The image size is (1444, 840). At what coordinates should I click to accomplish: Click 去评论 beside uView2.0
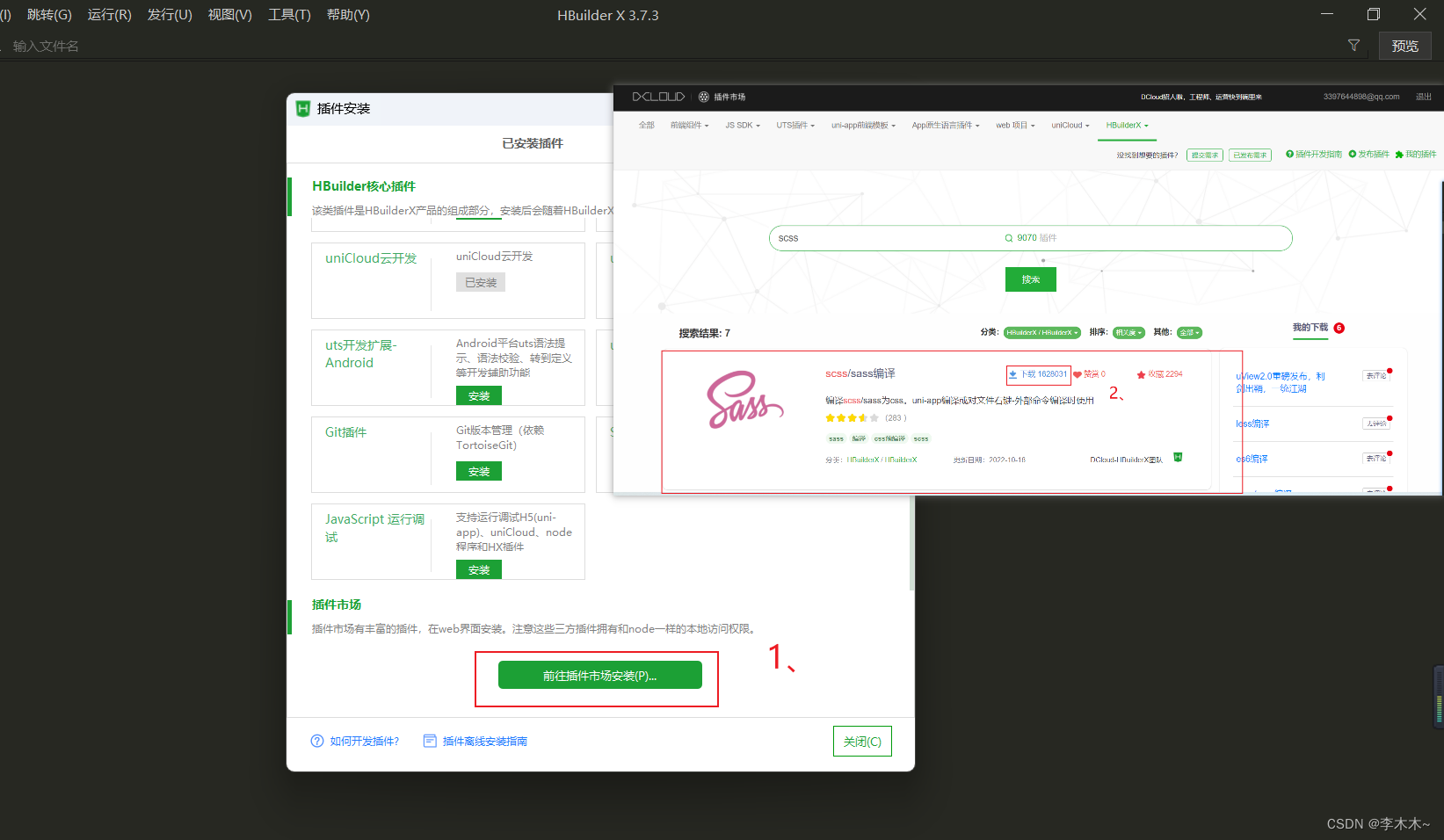pos(1375,375)
